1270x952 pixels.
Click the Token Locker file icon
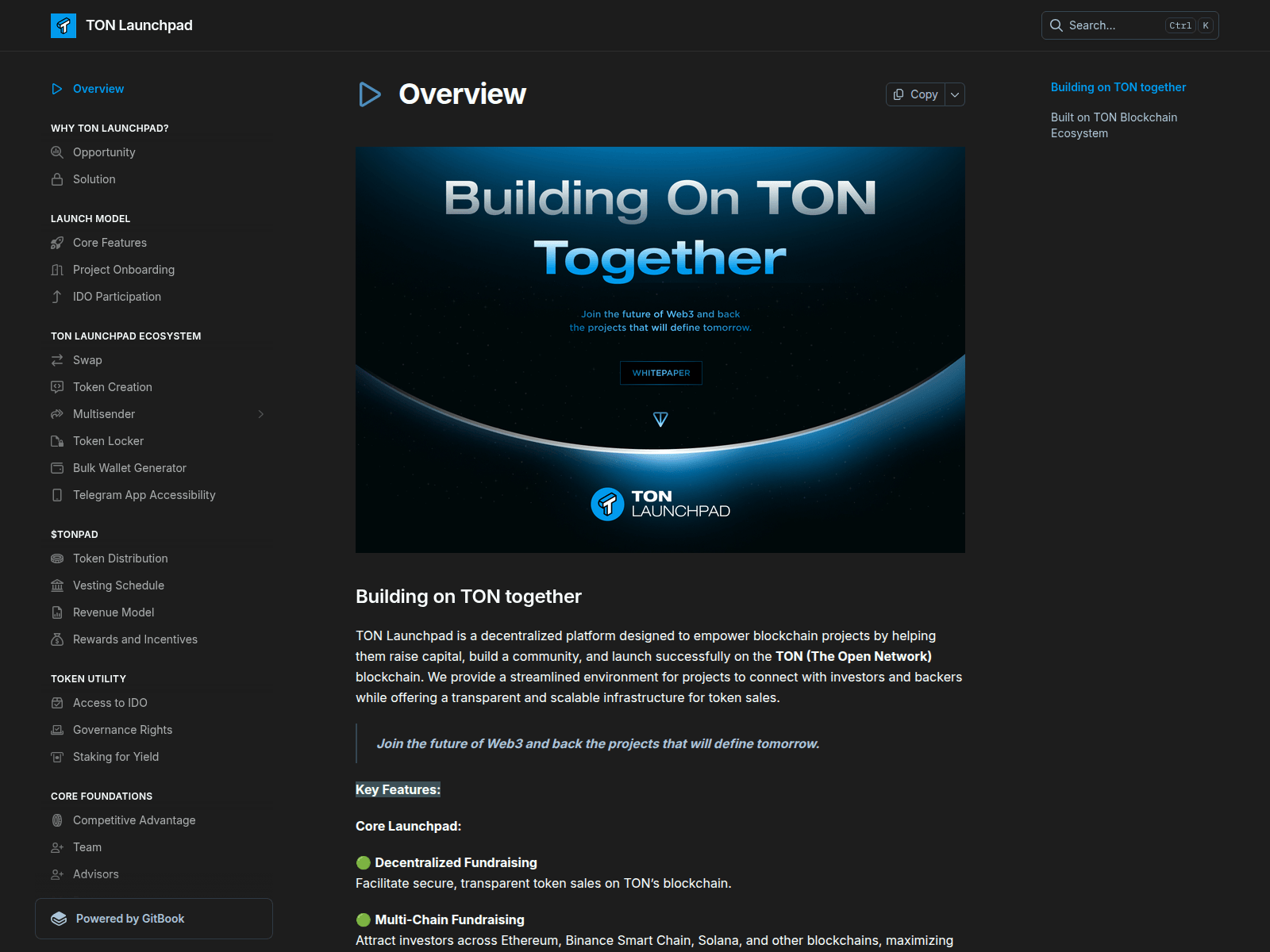(x=57, y=441)
